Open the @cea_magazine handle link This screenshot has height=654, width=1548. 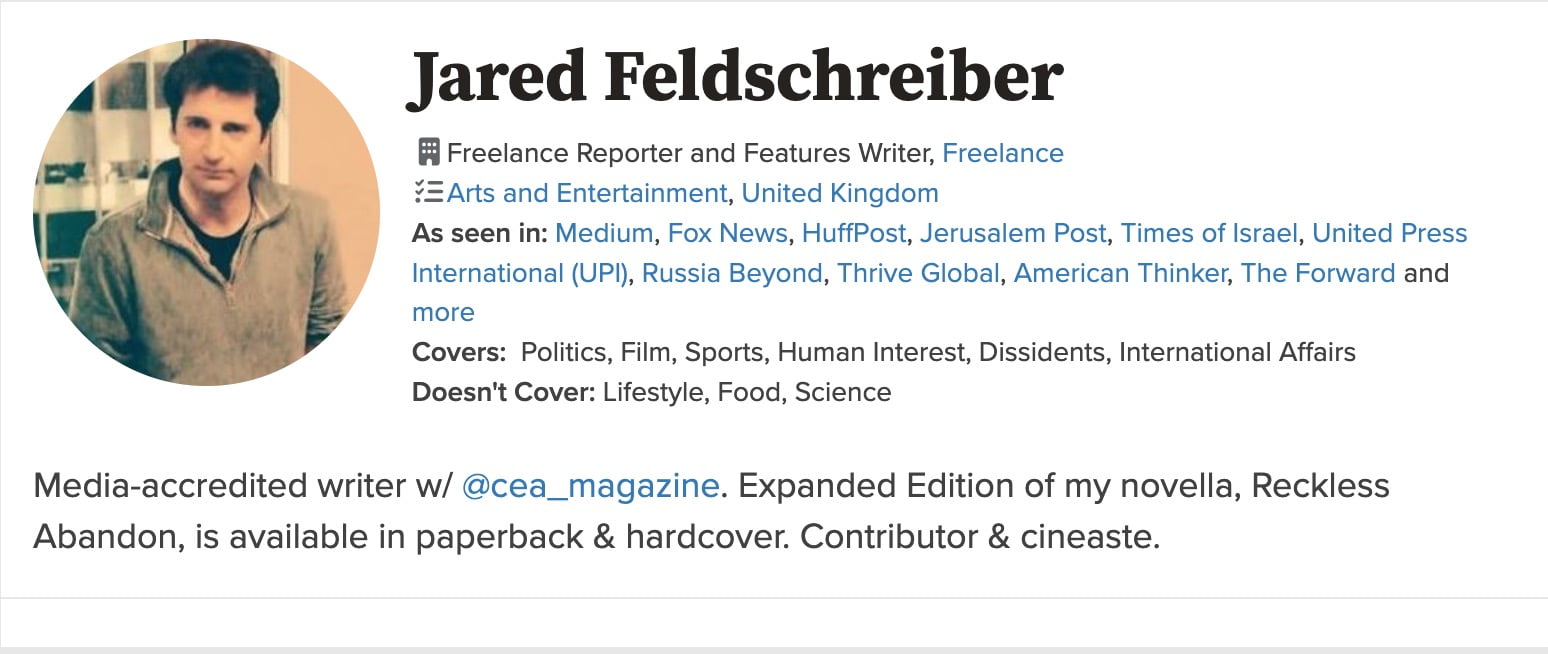tap(590, 486)
